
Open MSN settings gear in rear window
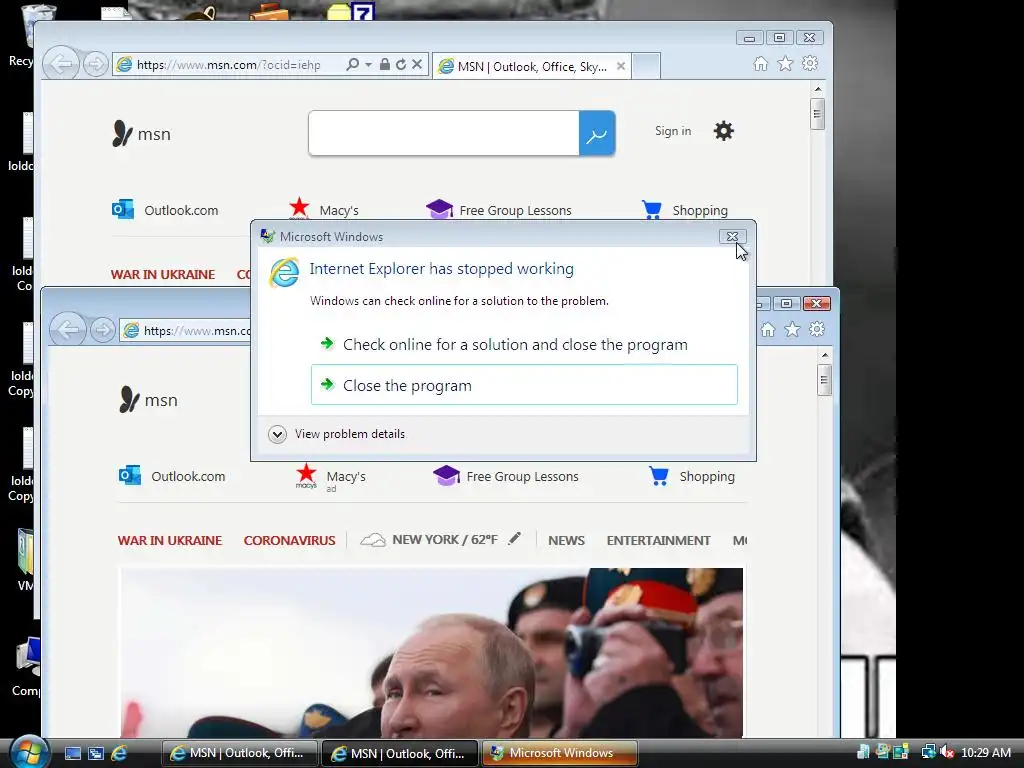point(724,131)
